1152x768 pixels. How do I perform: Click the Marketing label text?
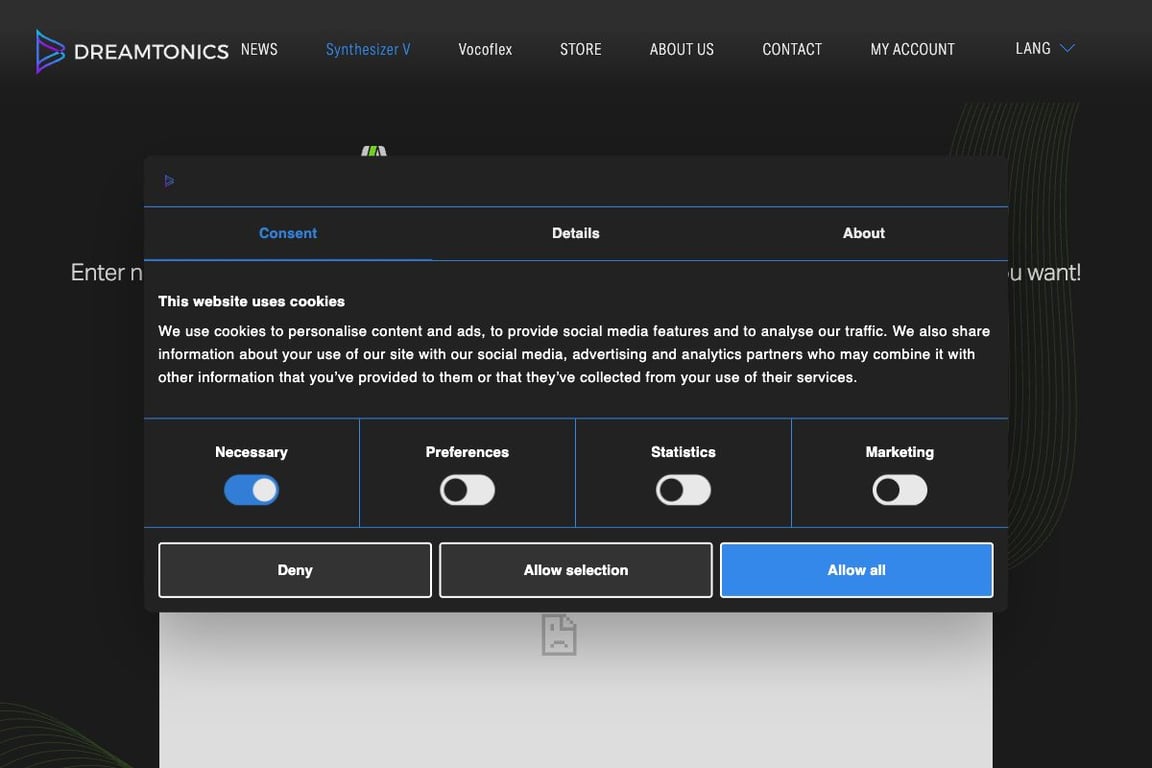click(x=899, y=452)
